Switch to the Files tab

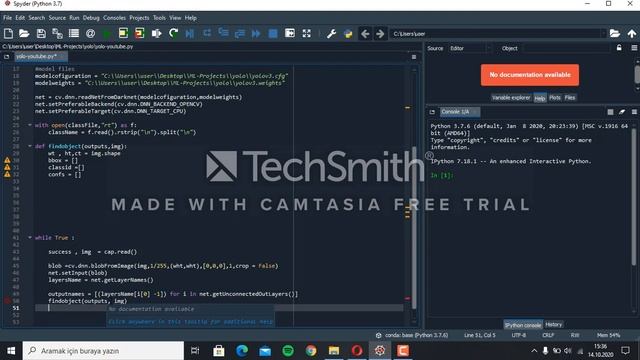pos(570,98)
